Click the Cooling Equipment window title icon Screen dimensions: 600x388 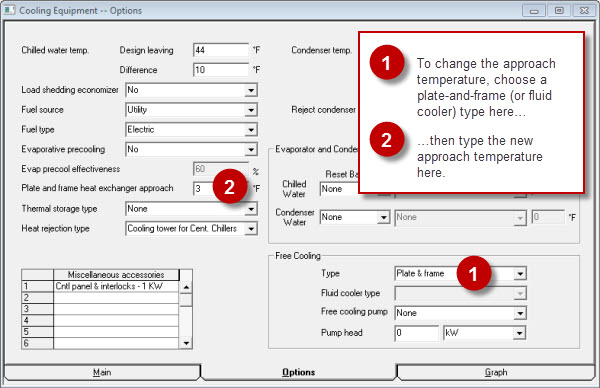(x=9, y=10)
